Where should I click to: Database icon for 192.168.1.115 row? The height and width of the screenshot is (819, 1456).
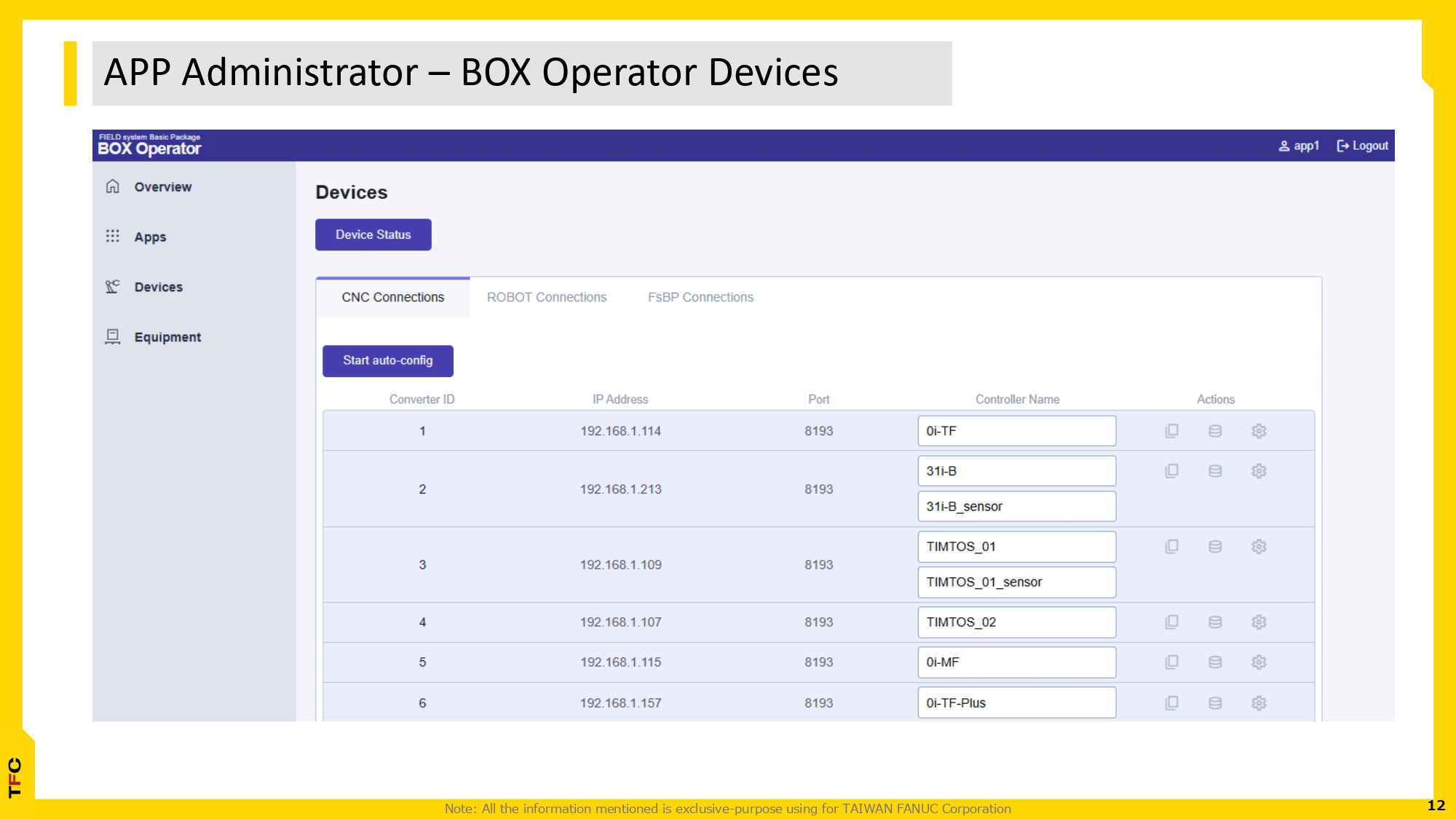[x=1215, y=662]
